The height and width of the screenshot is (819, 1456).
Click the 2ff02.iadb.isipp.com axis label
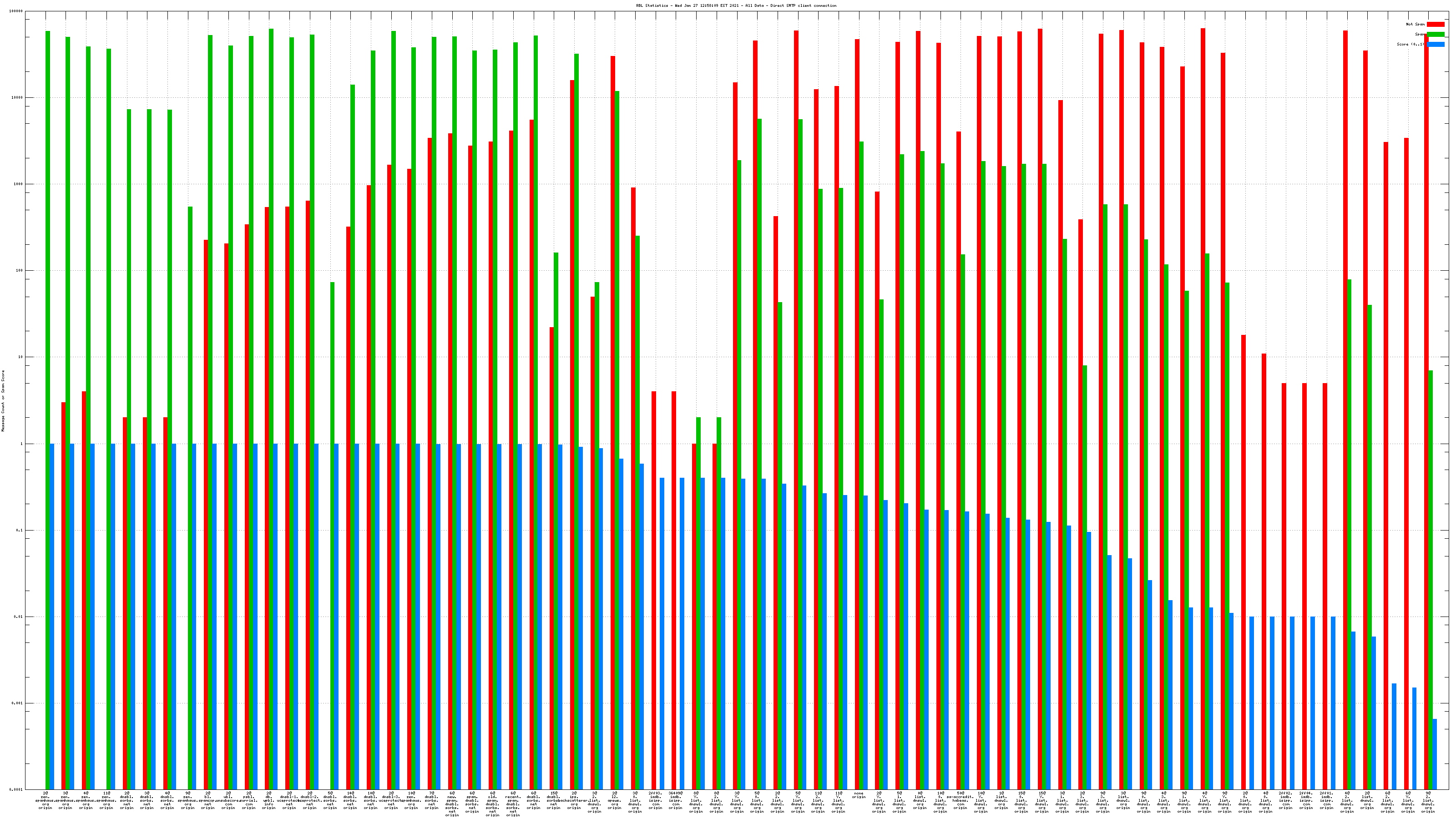pyautogui.click(x=1286, y=800)
